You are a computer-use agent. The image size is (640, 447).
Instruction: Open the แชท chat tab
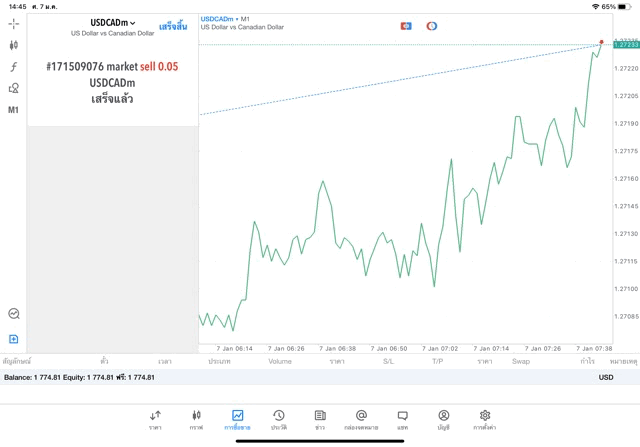[x=402, y=419]
